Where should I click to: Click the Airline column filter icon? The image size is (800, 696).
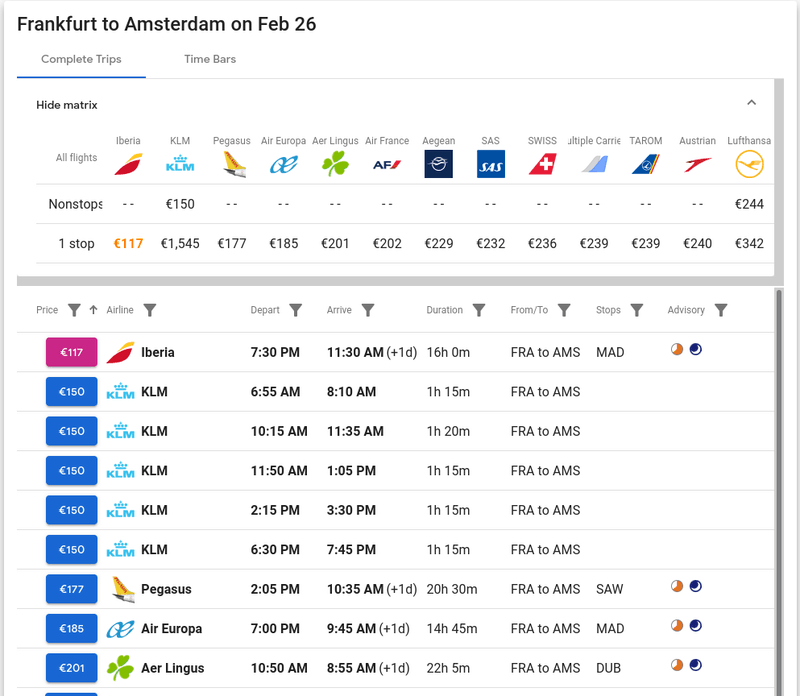pos(149,310)
